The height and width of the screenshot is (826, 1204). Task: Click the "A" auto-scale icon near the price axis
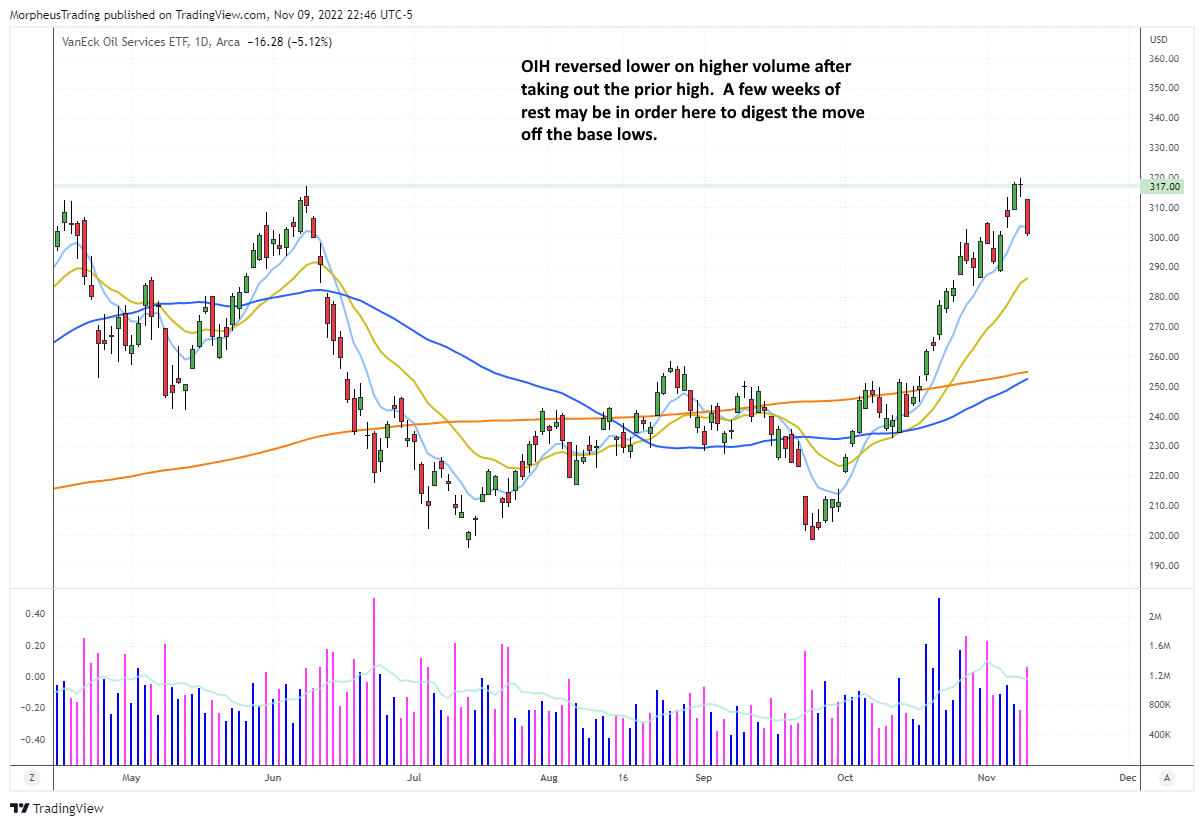pos(1166,776)
